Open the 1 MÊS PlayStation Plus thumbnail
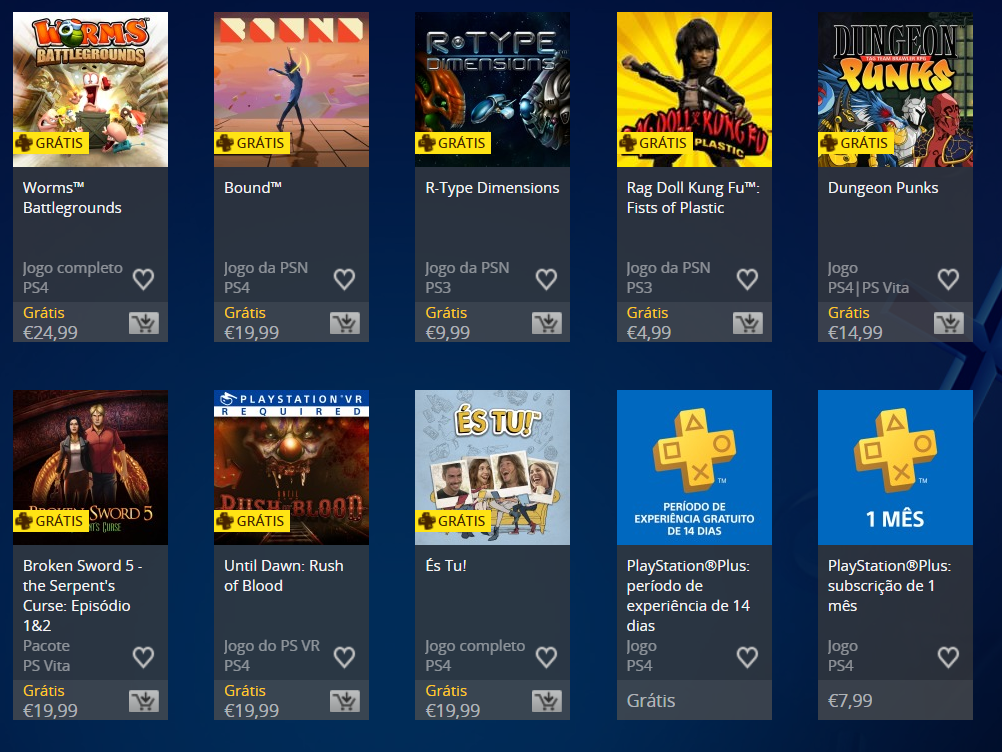This screenshot has width=1002, height=752. pyautogui.click(x=895, y=468)
